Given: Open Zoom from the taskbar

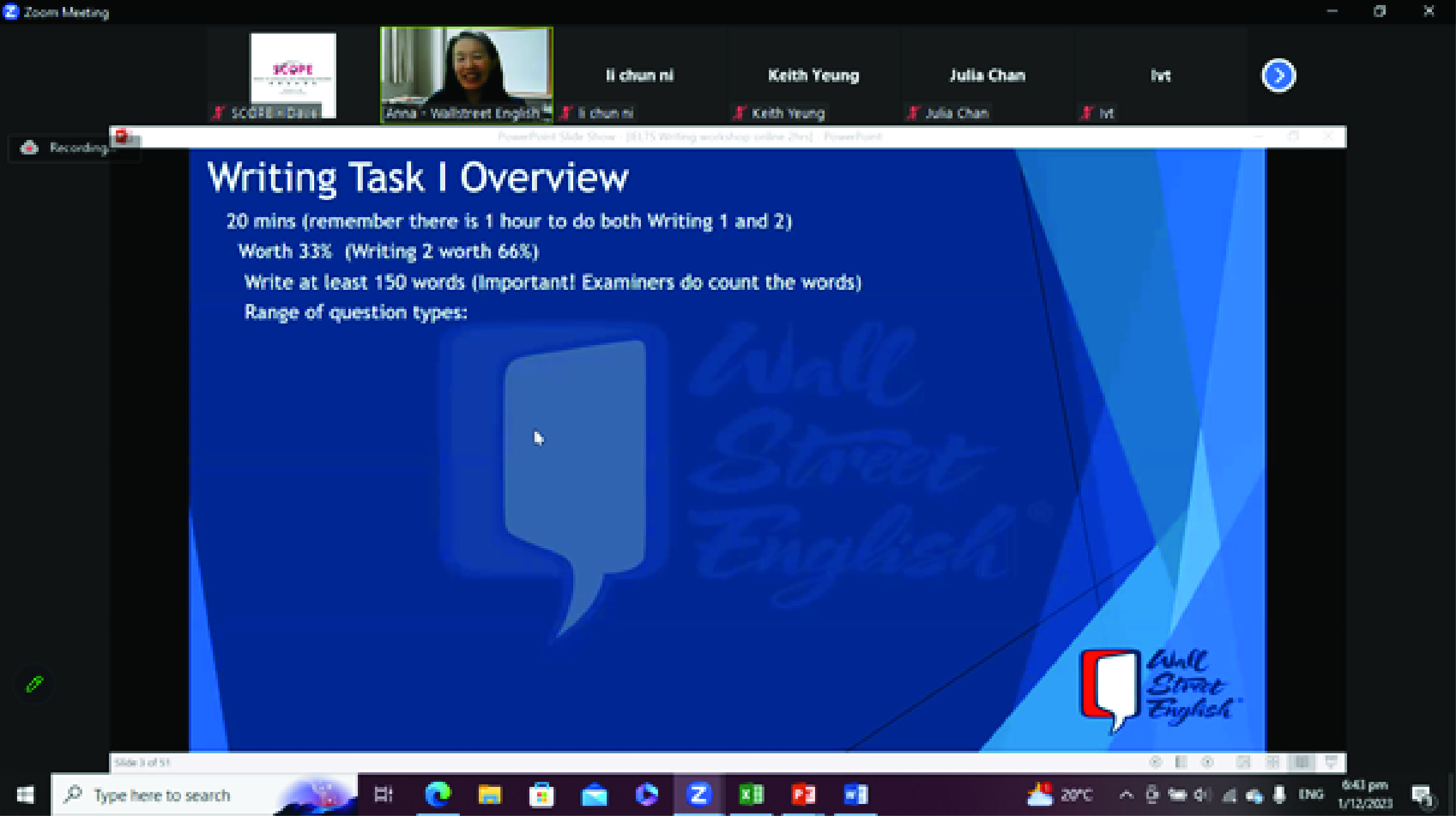Looking at the screenshot, I should point(698,794).
